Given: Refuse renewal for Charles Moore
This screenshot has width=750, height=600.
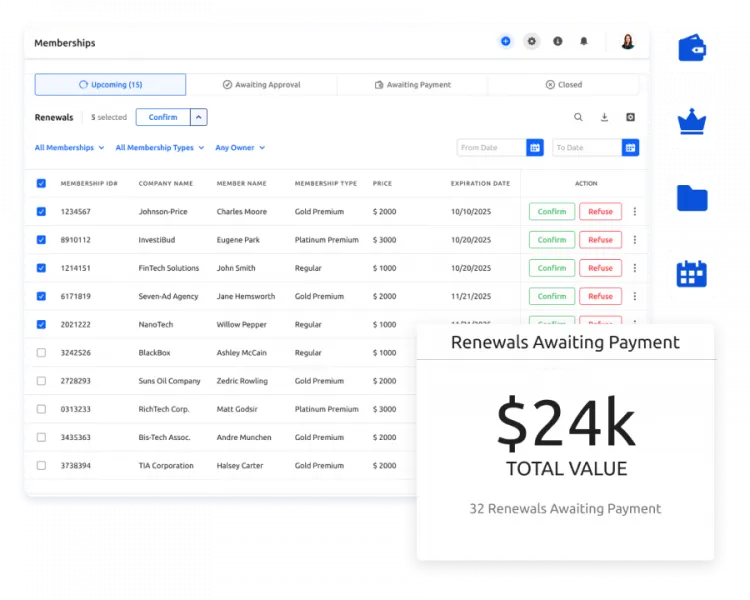Looking at the screenshot, I should click(x=600, y=211).
